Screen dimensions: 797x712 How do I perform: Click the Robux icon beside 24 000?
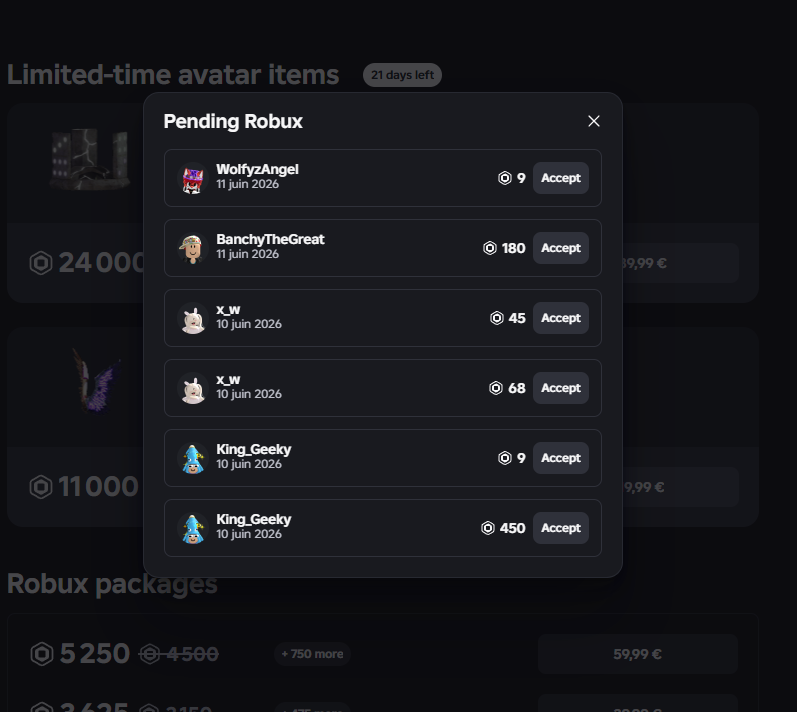41,263
